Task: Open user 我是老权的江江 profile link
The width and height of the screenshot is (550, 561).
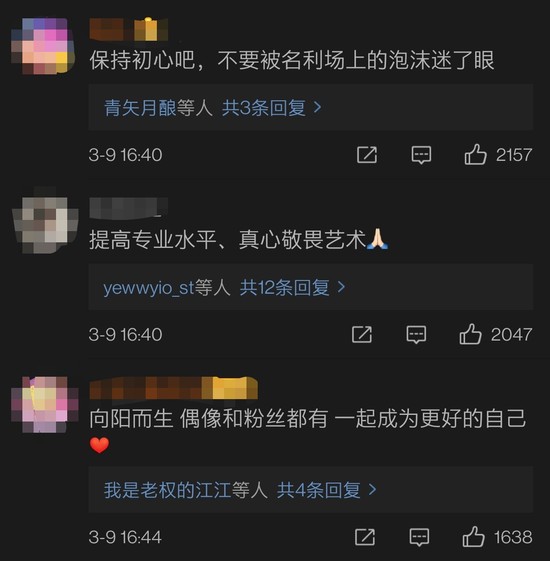Action: pos(167,490)
